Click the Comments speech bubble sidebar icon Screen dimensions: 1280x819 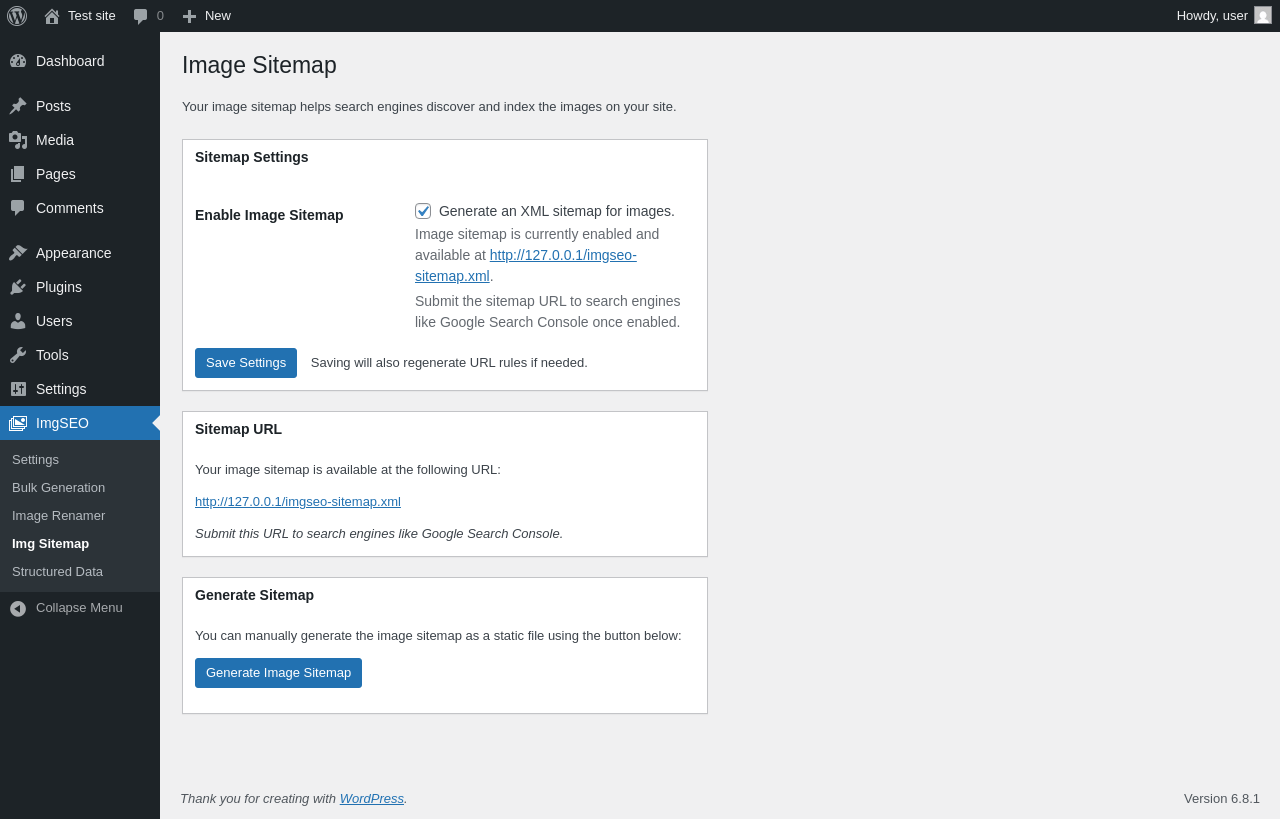18,208
